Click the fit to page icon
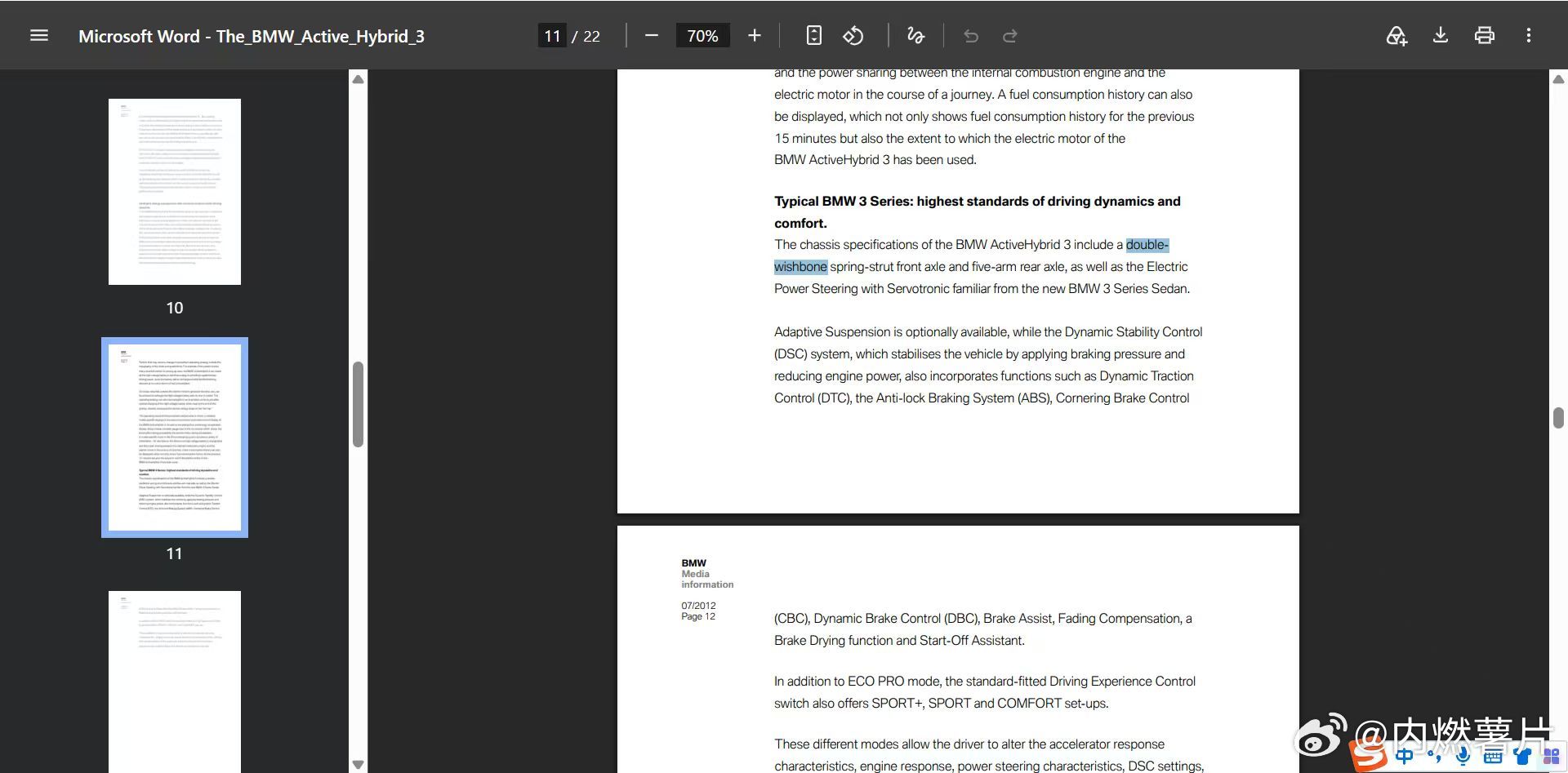 pyautogui.click(x=813, y=36)
